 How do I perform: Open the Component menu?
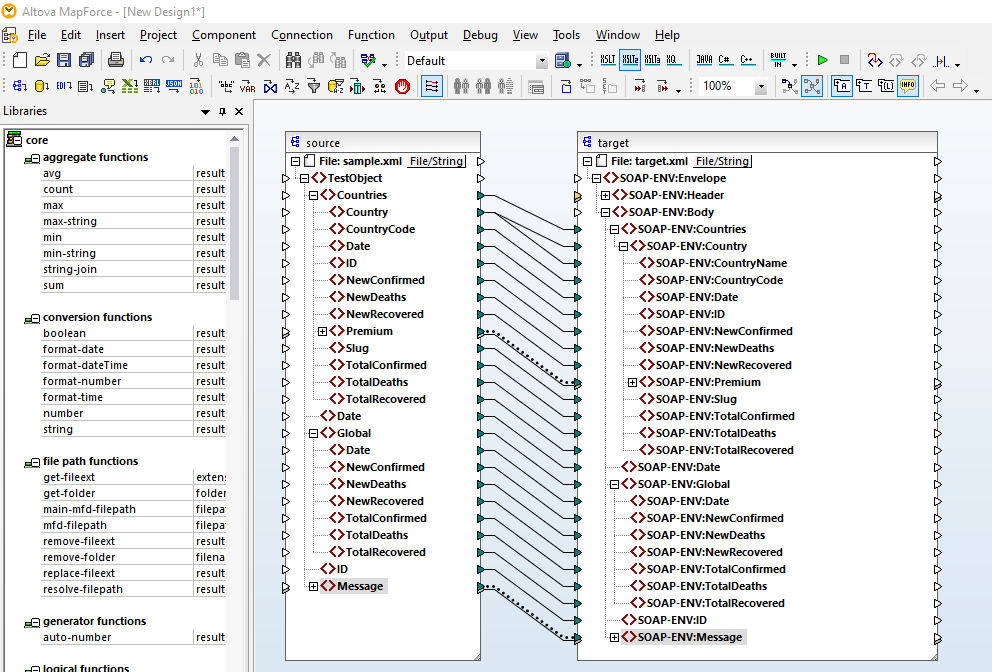tap(224, 35)
